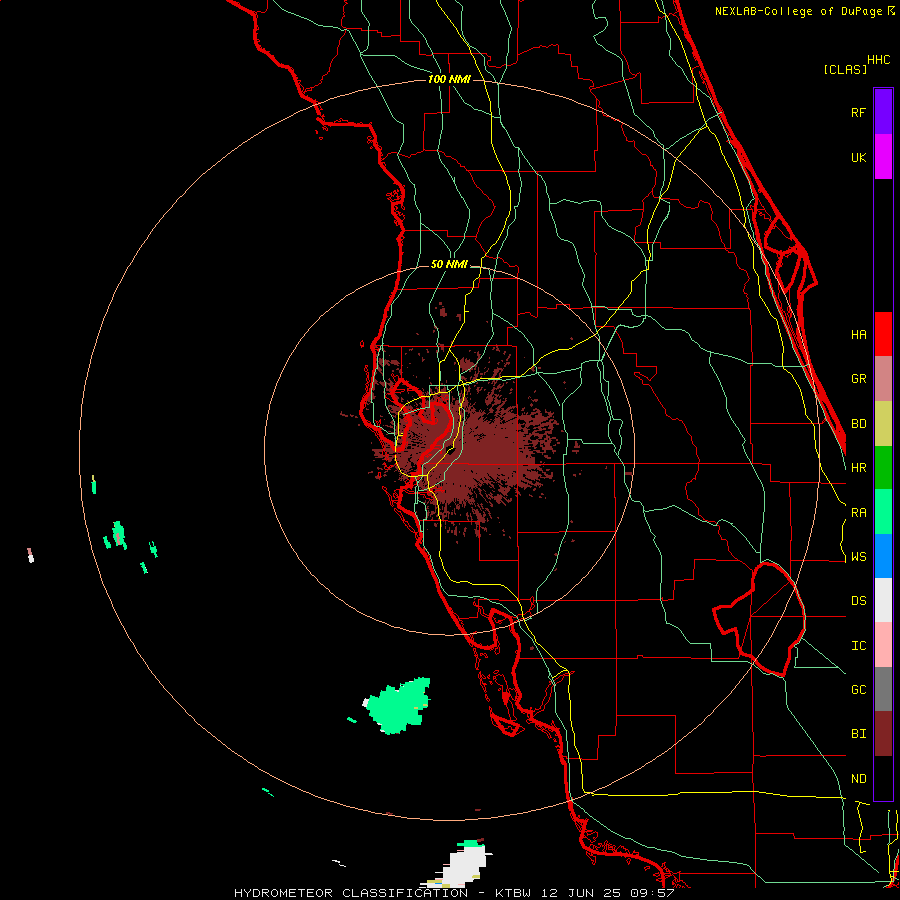This screenshot has width=900, height=900.
Task: Click the brown BI biological swatch
Action: click(x=883, y=734)
